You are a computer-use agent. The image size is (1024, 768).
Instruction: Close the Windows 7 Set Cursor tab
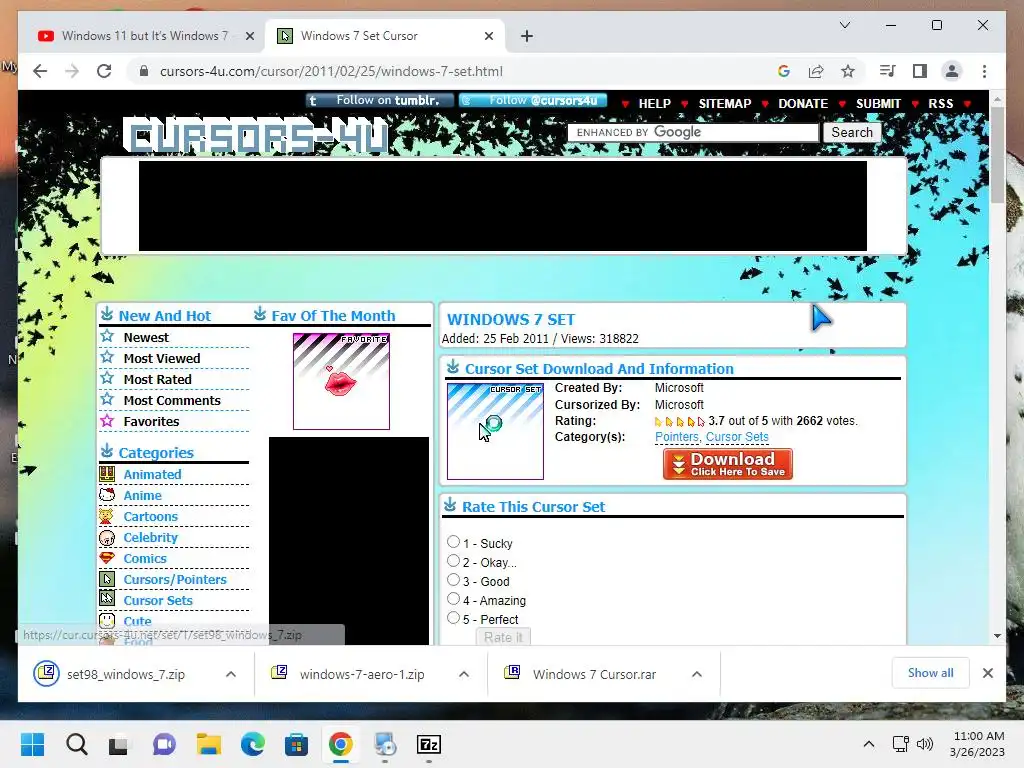tap(488, 36)
